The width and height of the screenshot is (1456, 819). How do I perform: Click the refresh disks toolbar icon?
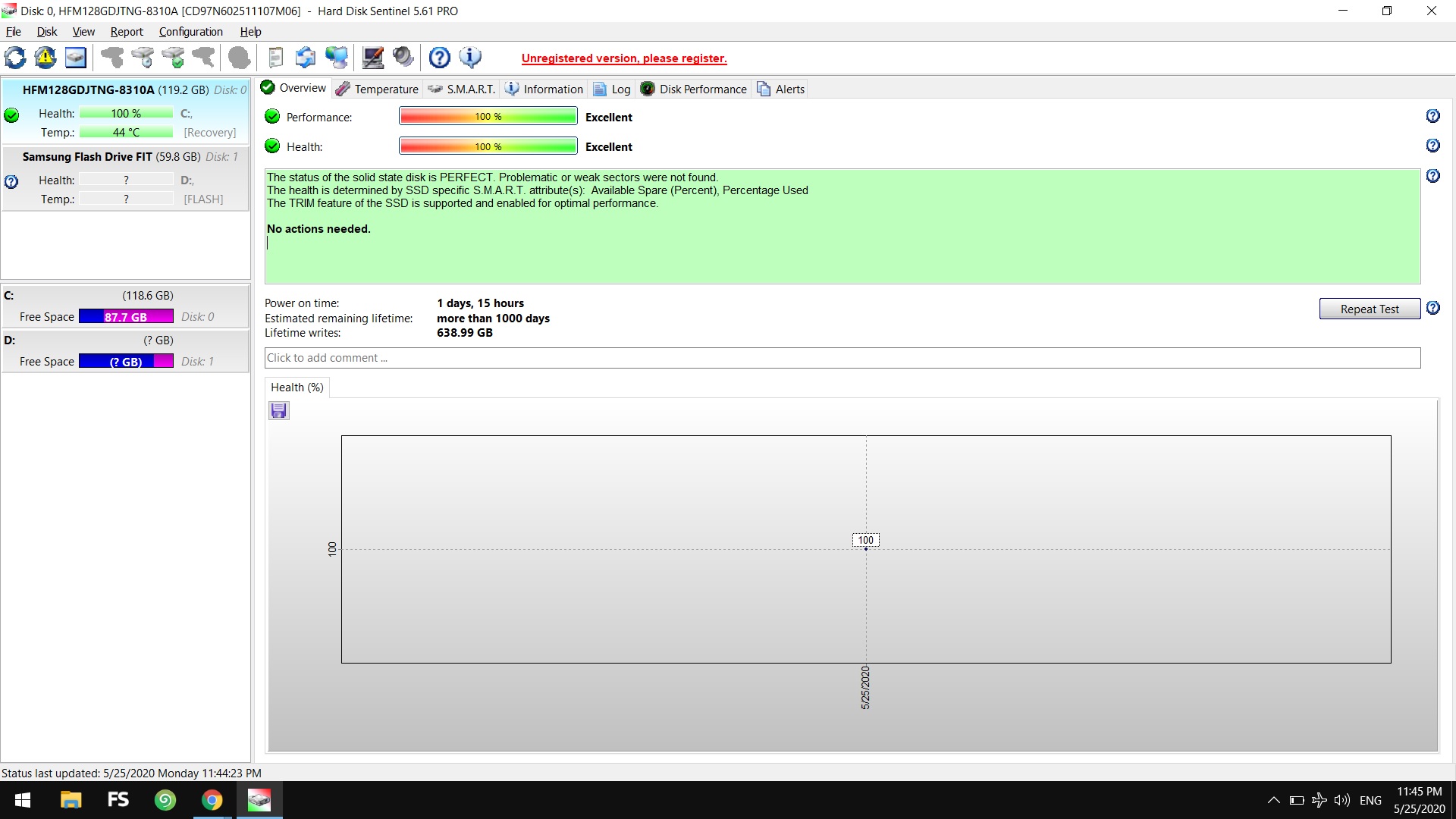15,58
